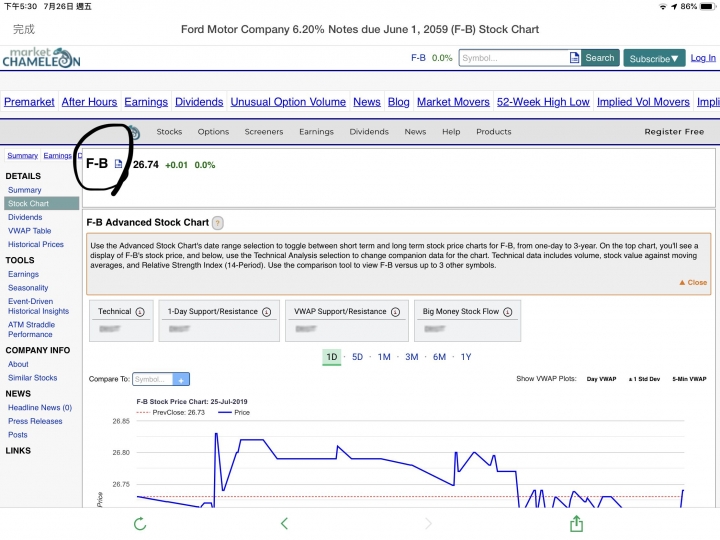The height and width of the screenshot is (540, 720).
Task: Open the Blog link
Action: [398, 102]
